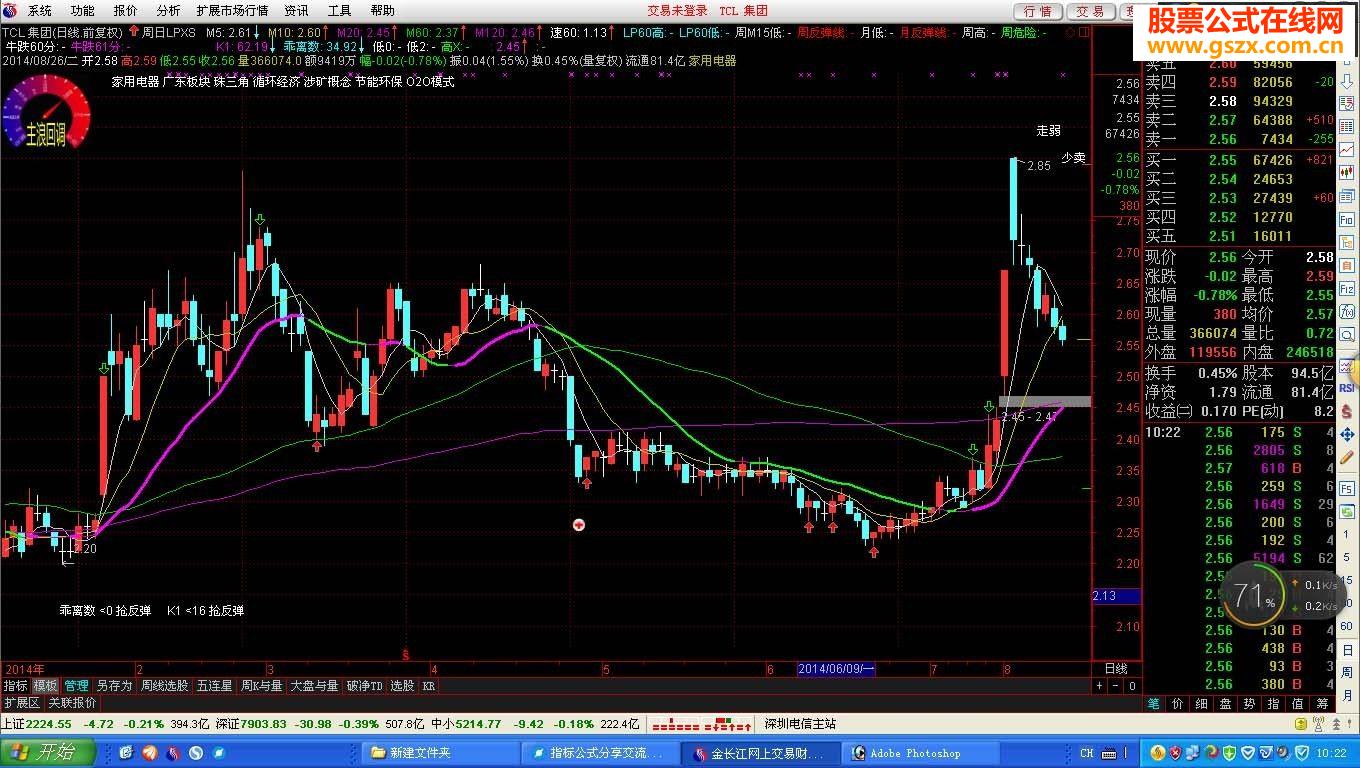Open the 功能 menu
The height and width of the screenshot is (768, 1360).
pyautogui.click(x=83, y=11)
